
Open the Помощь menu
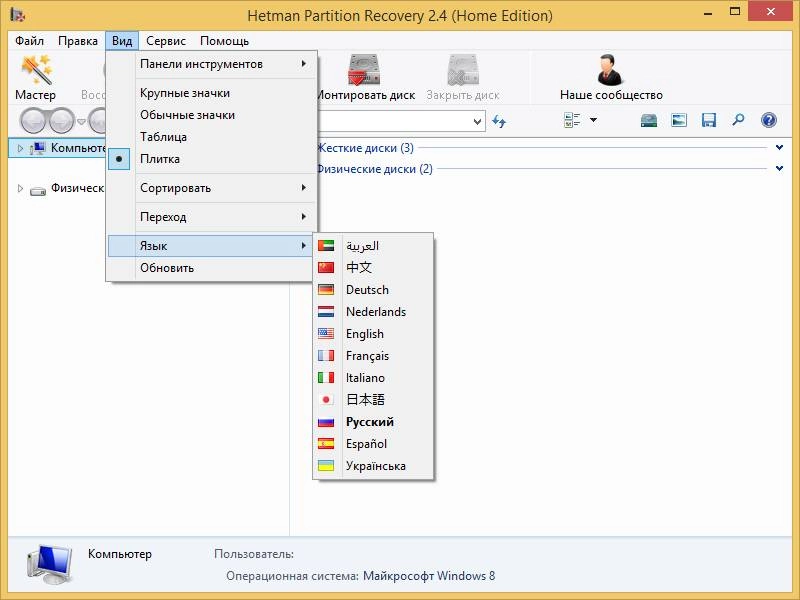click(x=224, y=41)
